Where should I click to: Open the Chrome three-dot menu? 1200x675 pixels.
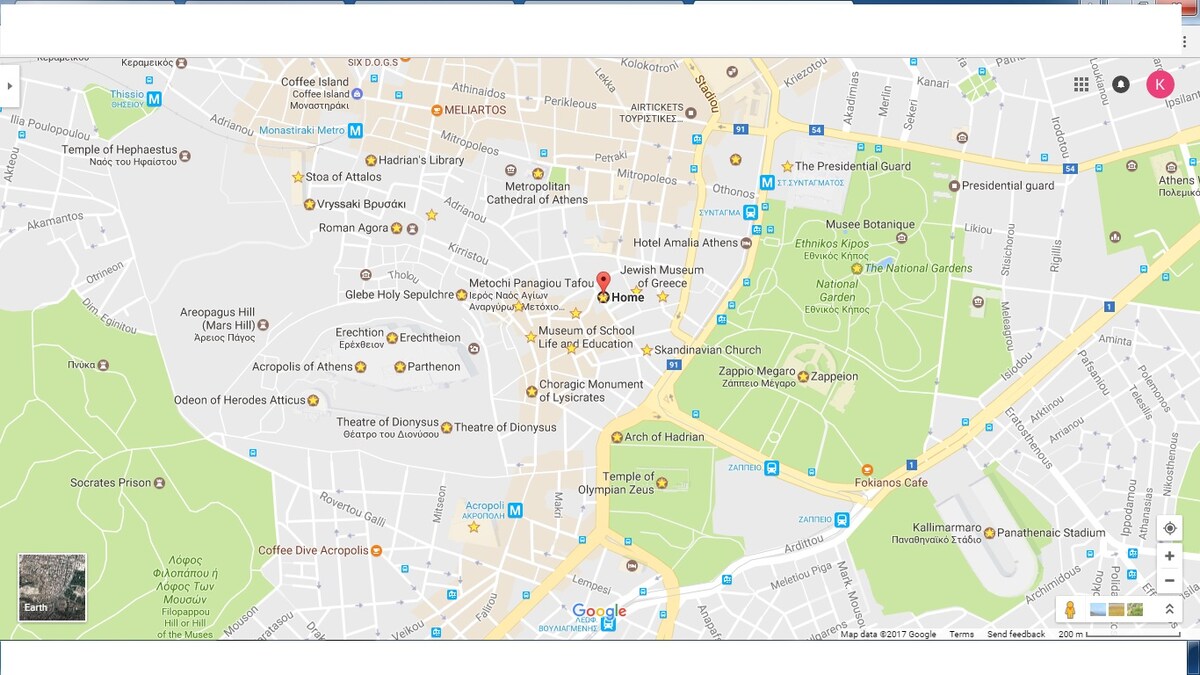click(x=1184, y=42)
